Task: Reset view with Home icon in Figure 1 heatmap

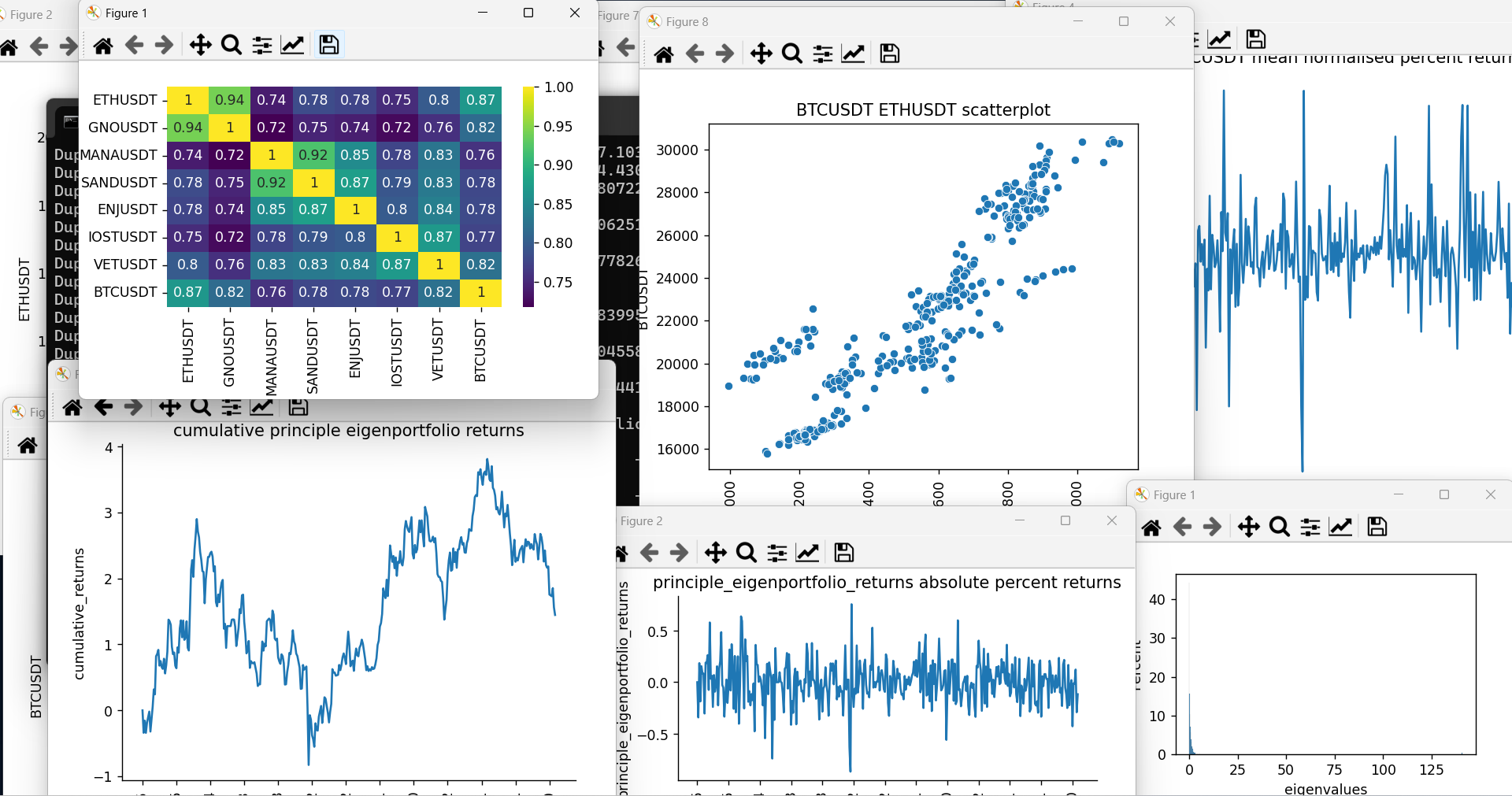Action: [x=102, y=45]
